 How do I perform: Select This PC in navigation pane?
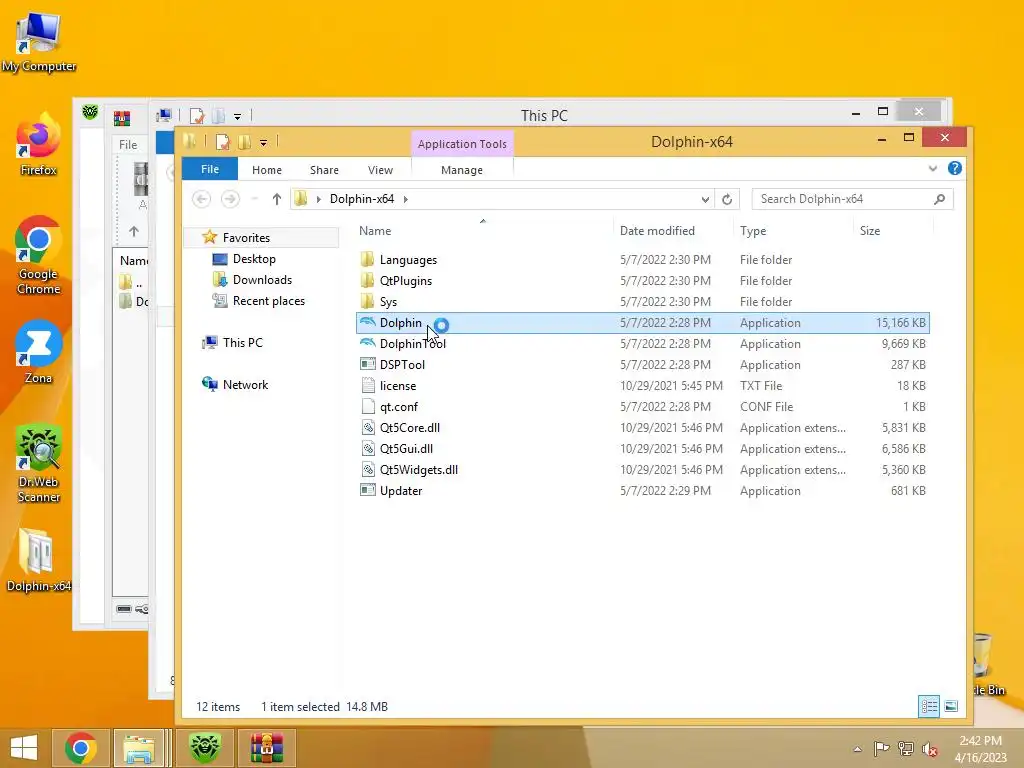point(242,343)
